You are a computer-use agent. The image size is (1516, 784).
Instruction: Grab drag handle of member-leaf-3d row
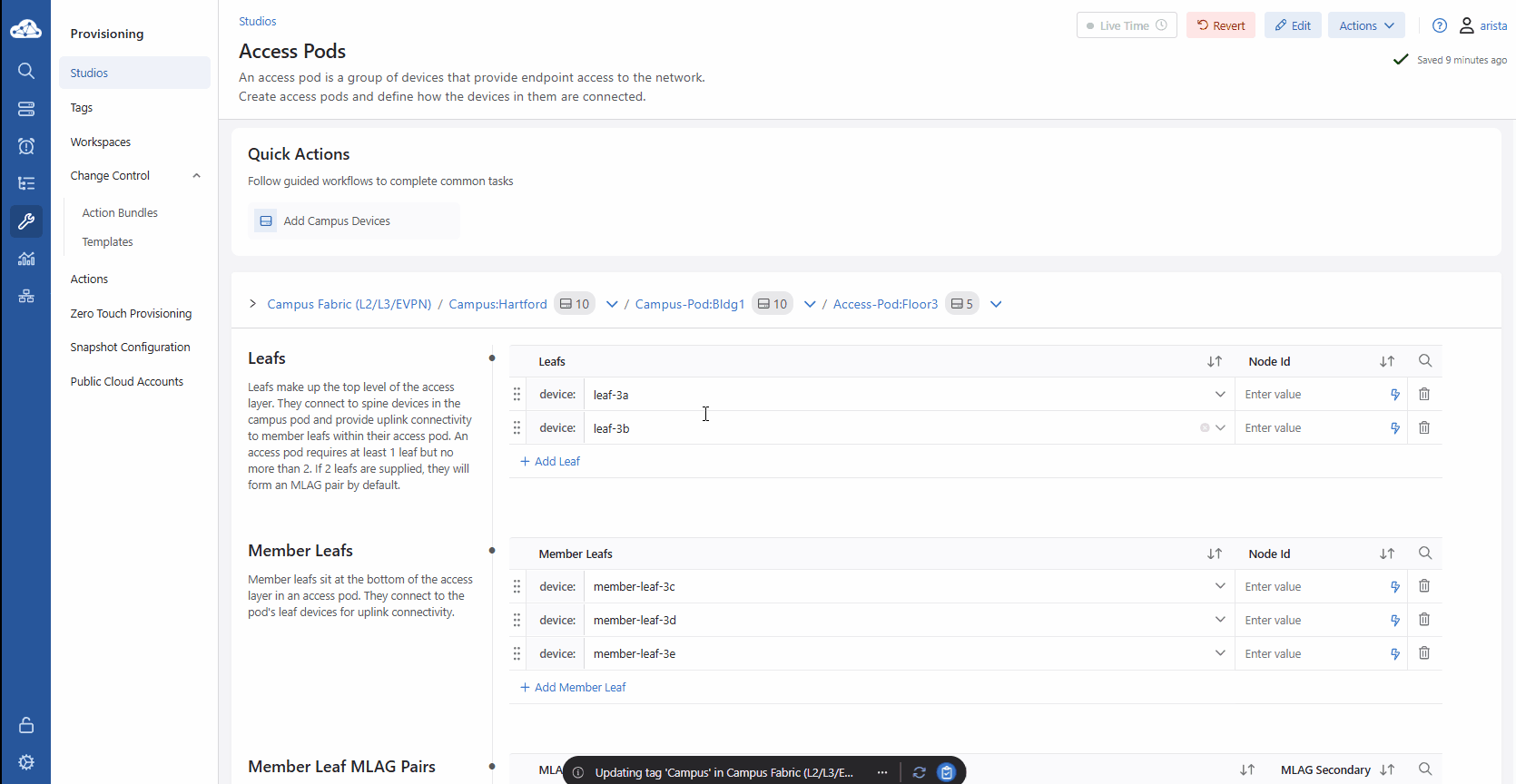pyautogui.click(x=517, y=620)
